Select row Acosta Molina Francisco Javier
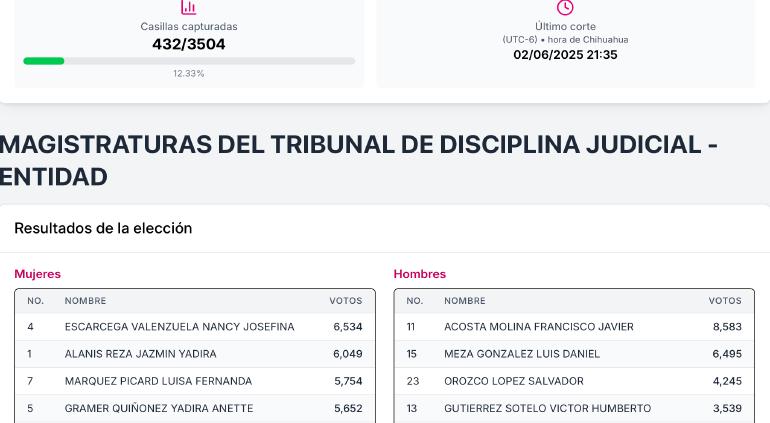Viewport: 770px width, 423px height. 574,327
